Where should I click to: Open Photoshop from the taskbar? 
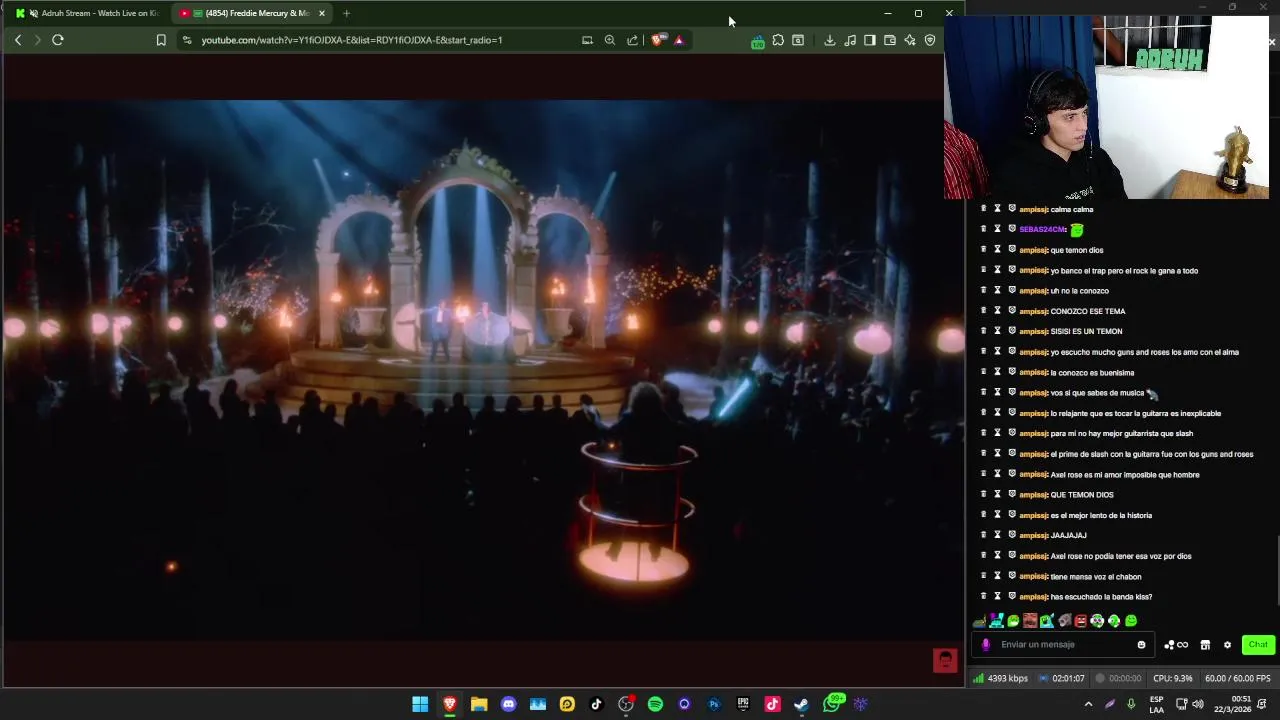pos(714,704)
